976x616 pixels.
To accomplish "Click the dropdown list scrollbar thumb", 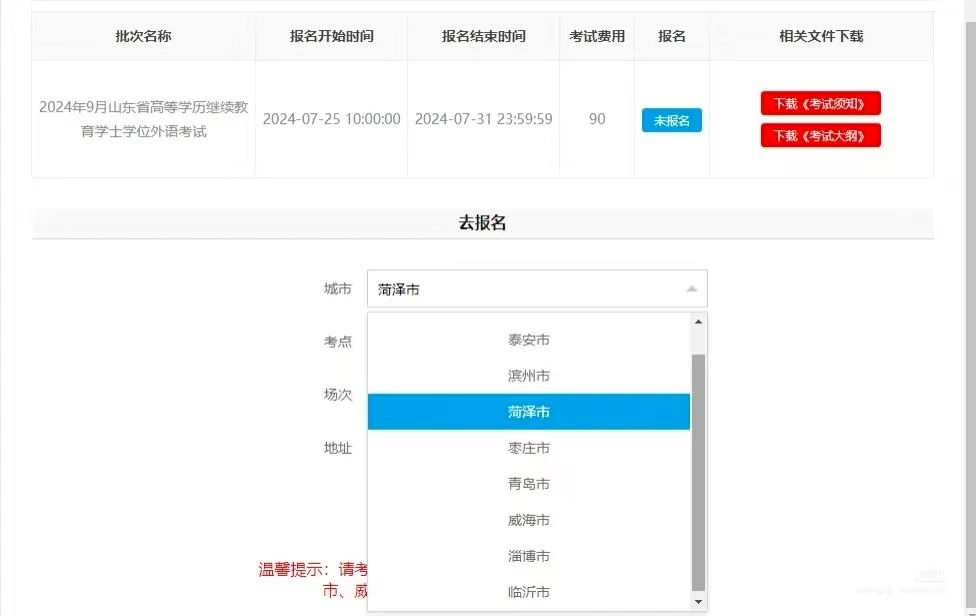I will click(x=698, y=472).
